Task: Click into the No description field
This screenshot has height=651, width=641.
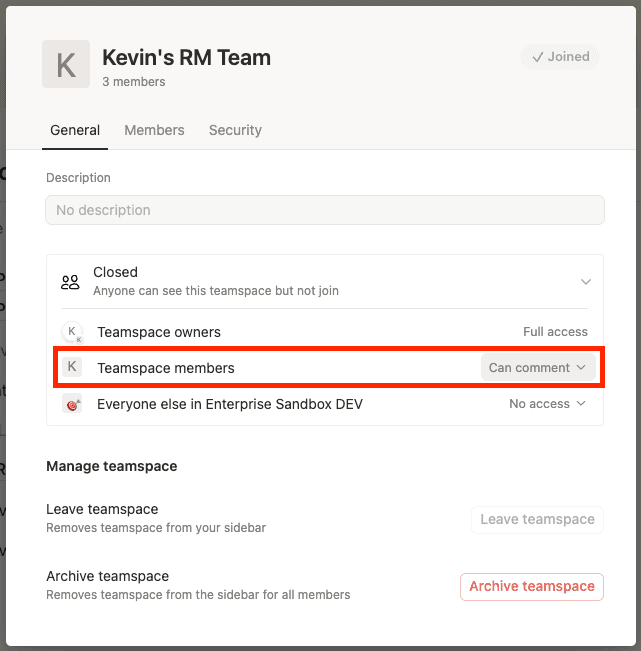Action: coord(325,210)
